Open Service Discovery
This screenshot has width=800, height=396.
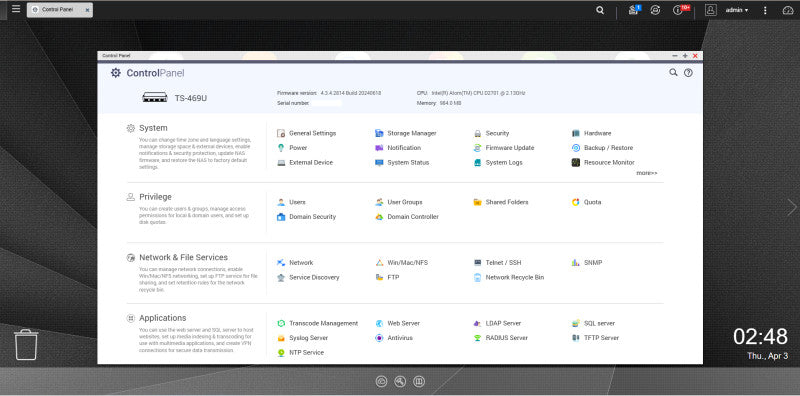[308, 278]
